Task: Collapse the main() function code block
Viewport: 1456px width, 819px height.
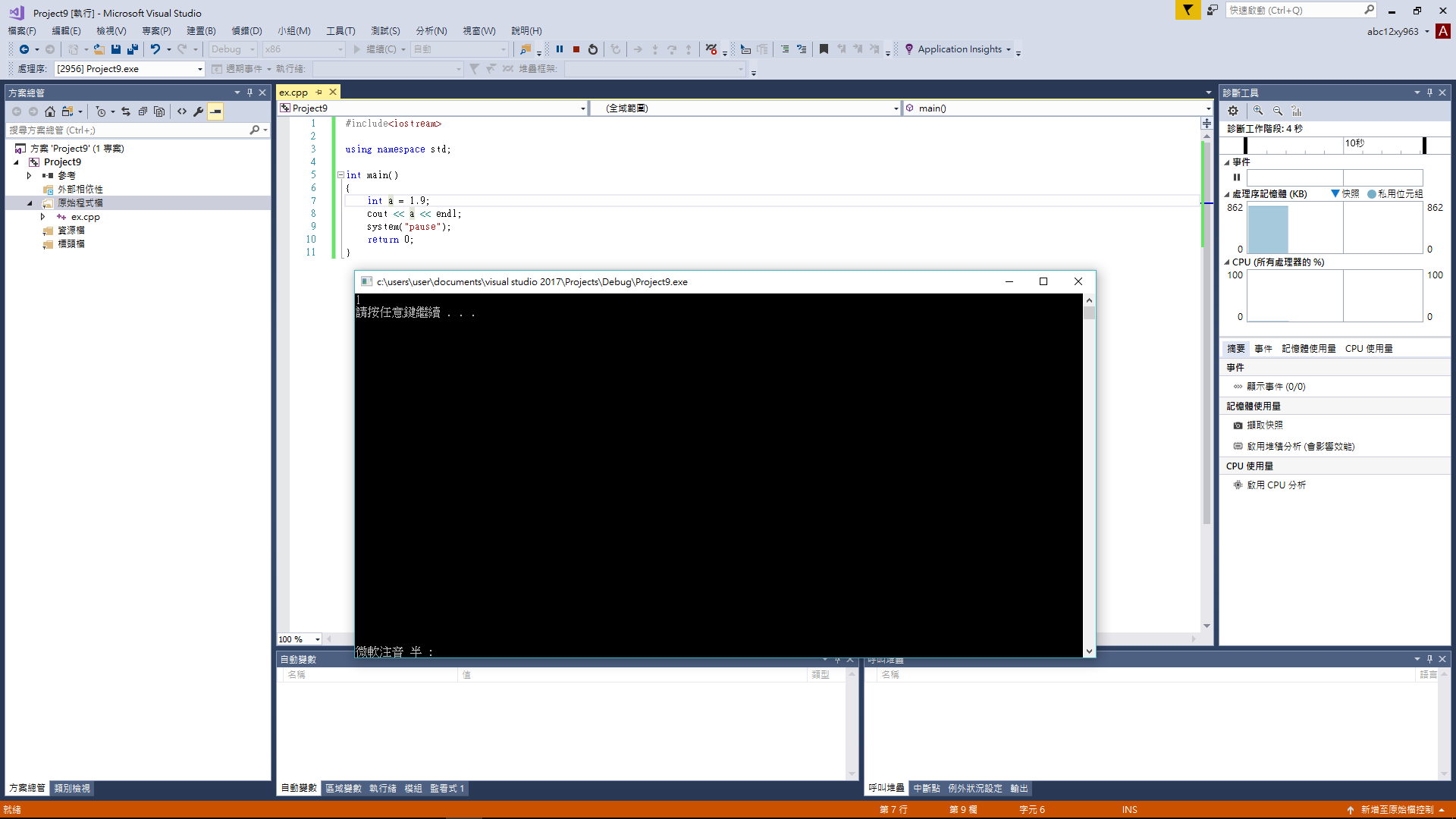Action: tap(341, 175)
